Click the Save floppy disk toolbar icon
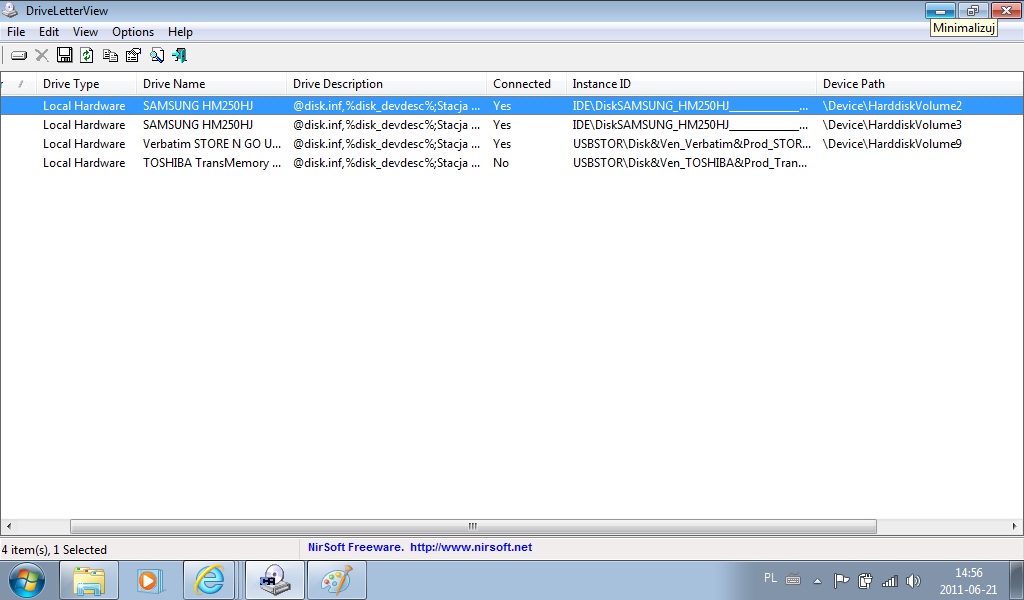The width and height of the screenshot is (1024, 600). (x=65, y=55)
